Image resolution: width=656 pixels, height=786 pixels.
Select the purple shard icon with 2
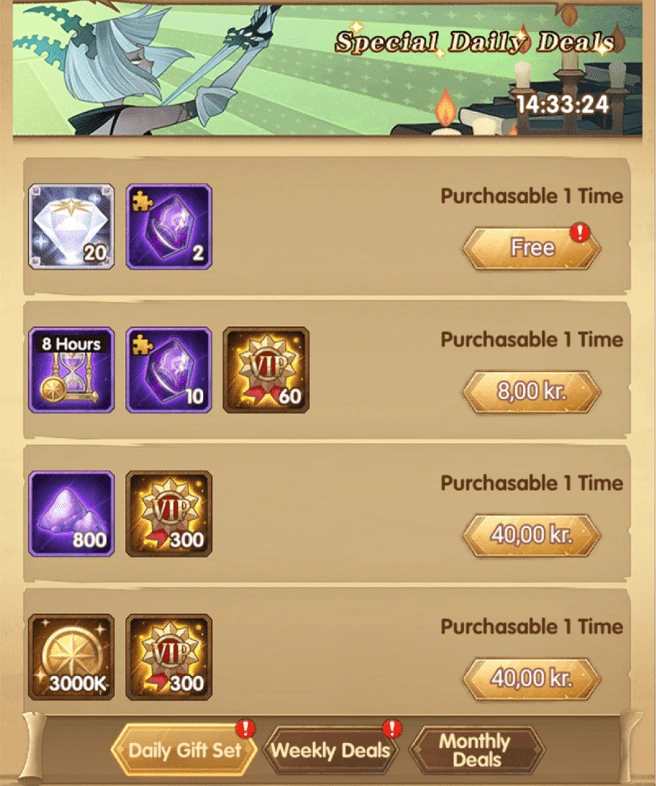pos(169,227)
